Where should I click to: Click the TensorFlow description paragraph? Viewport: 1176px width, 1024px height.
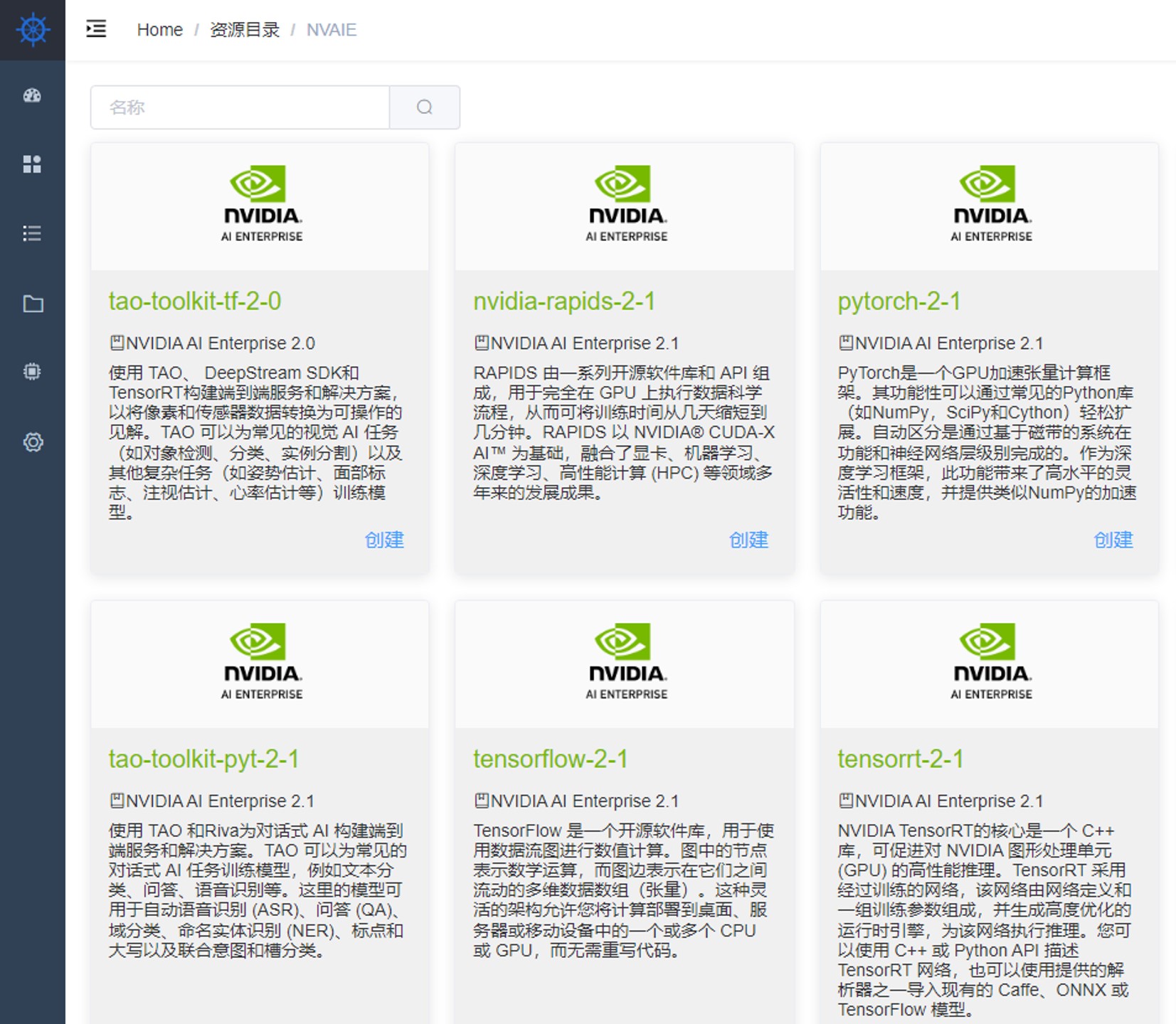[624, 890]
